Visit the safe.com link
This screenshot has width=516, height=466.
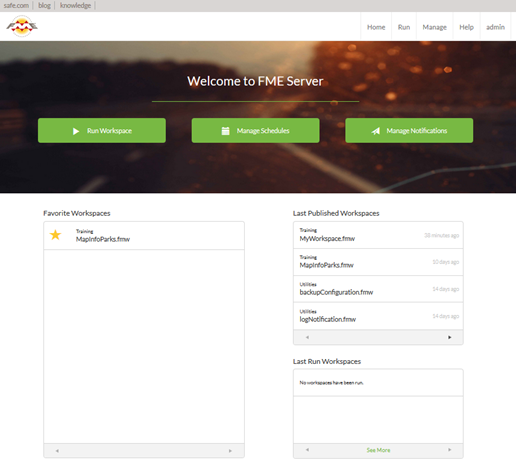pos(16,5)
